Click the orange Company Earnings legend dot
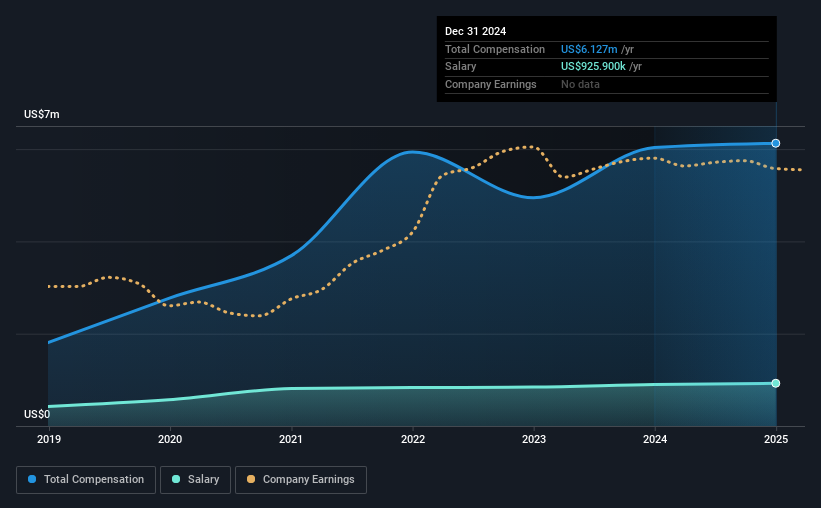 pyautogui.click(x=251, y=479)
